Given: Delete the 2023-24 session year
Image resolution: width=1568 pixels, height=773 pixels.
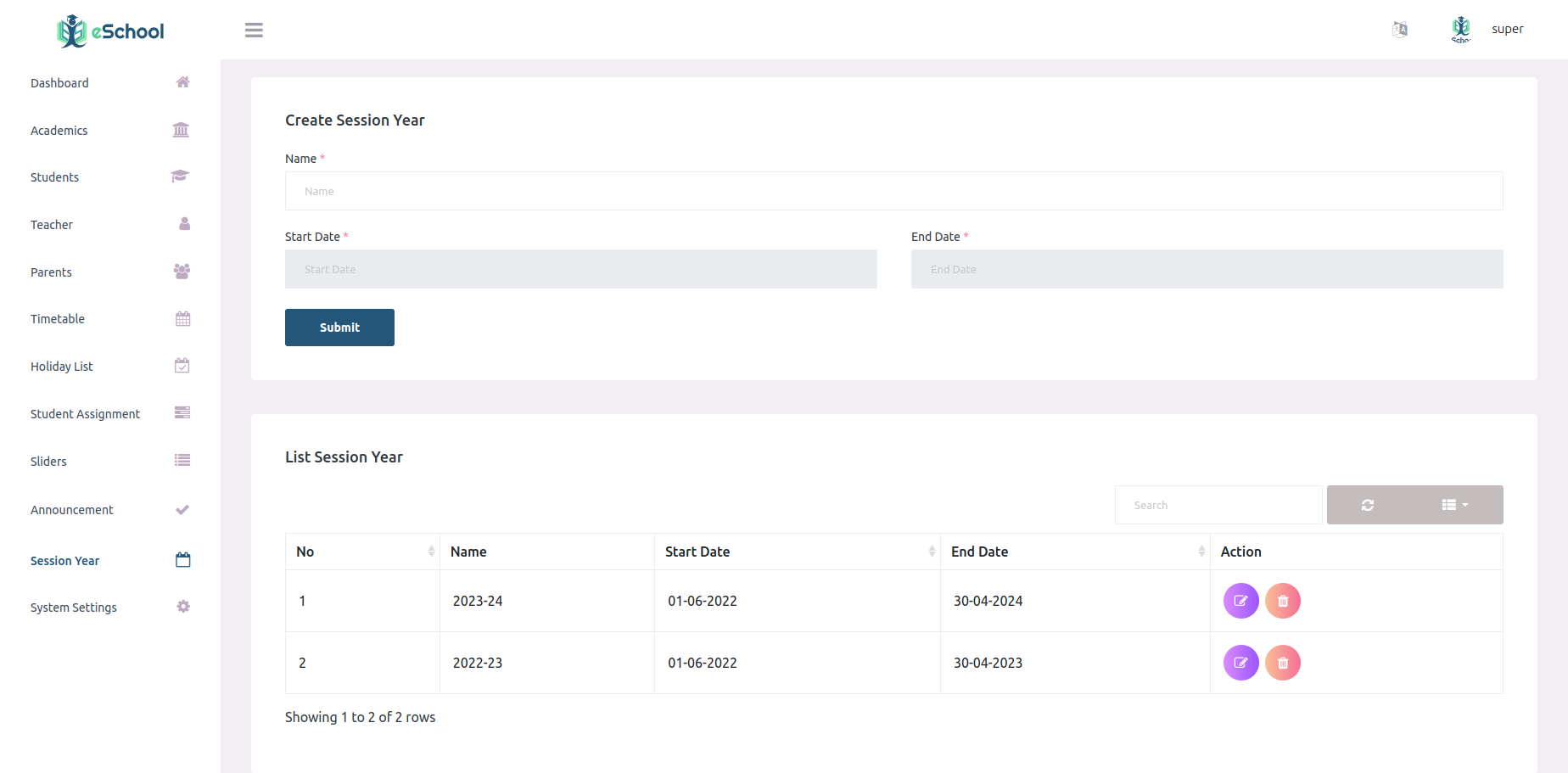Looking at the screenshot, I should 1282,601.
